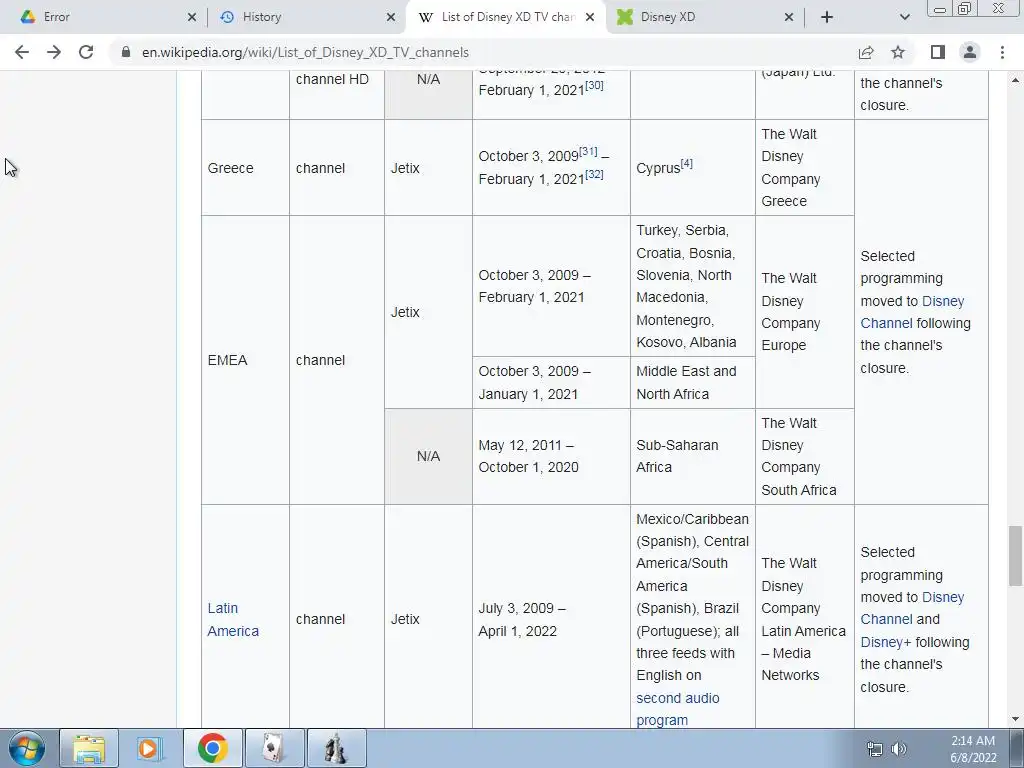Bookmark this page with the star icon
1024x768 pixels.
click(x=898, y=52)
